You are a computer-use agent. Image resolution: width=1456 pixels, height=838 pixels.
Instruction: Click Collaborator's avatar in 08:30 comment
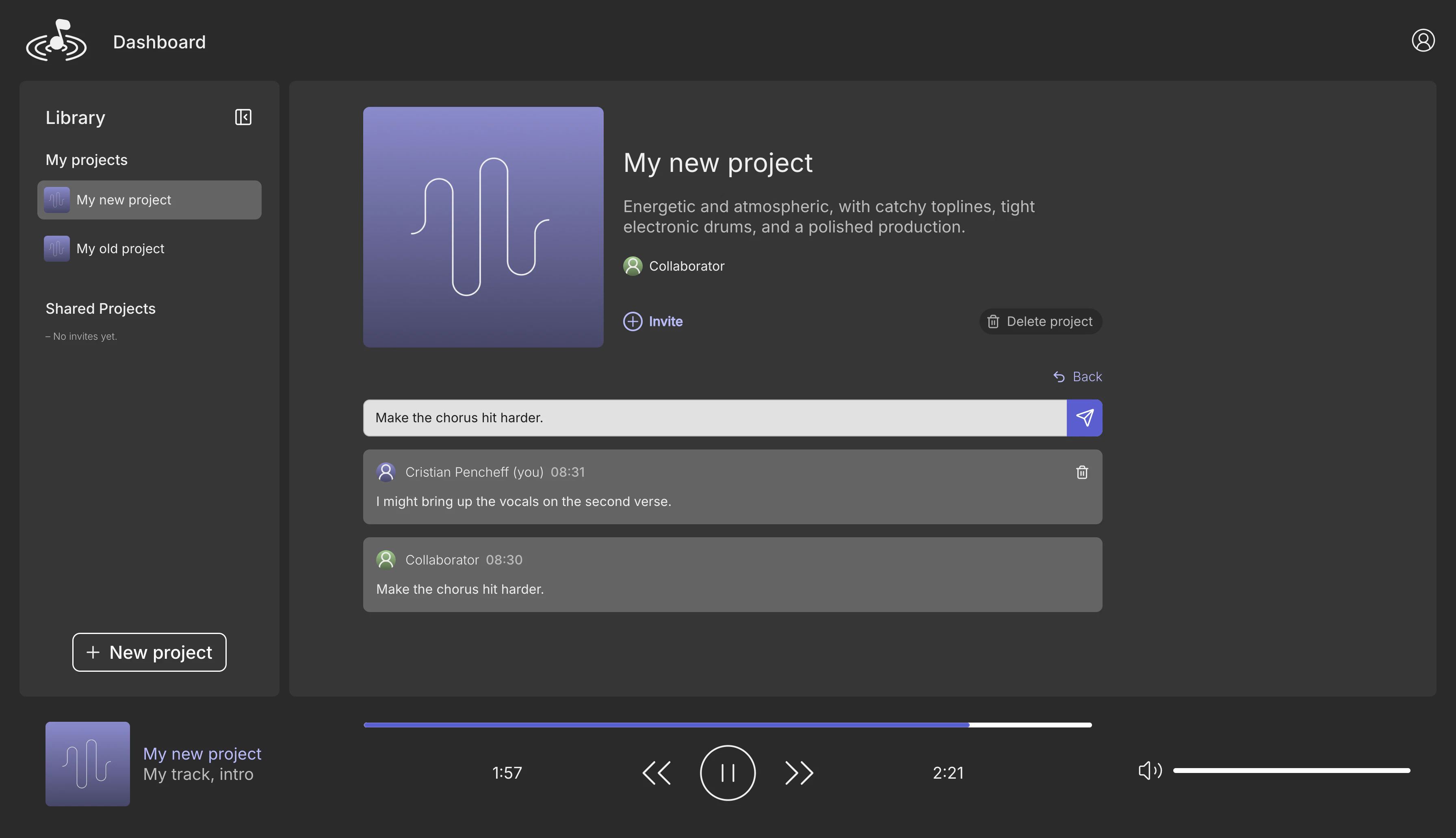click(386, 560)
